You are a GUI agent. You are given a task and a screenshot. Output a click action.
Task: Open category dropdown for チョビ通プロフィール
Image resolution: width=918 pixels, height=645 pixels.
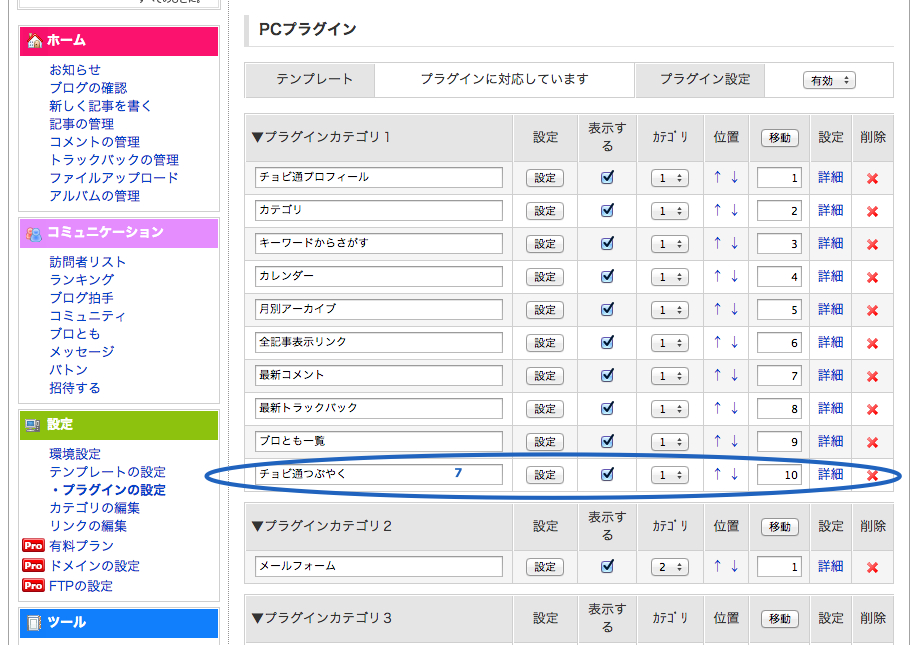[670, 178]
